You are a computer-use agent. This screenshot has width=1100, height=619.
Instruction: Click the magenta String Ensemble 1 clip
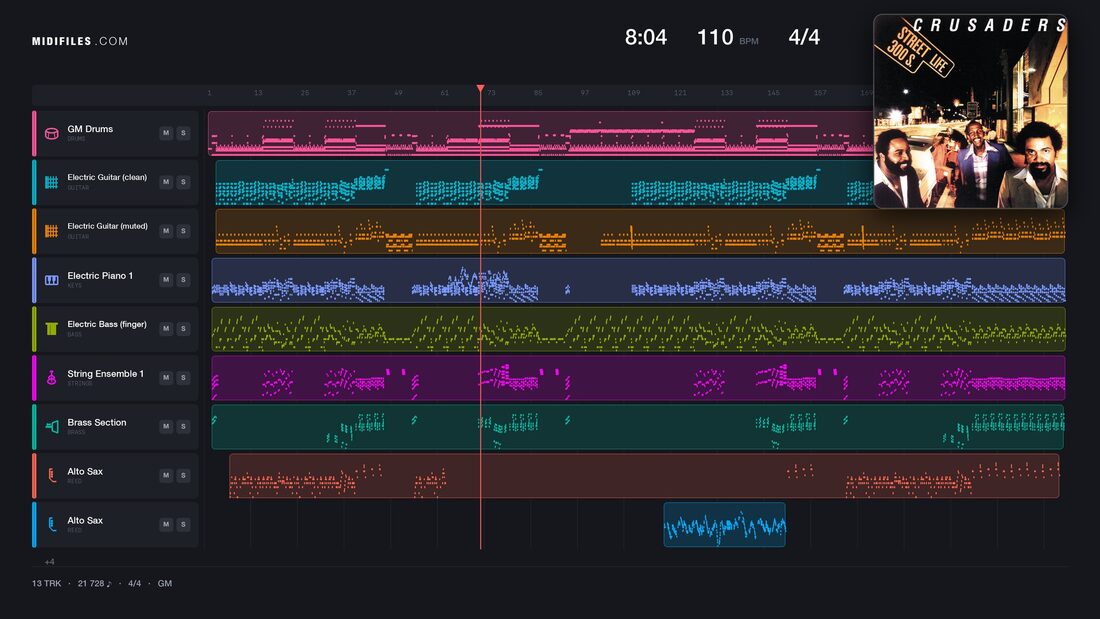click(x=638, y=378)
